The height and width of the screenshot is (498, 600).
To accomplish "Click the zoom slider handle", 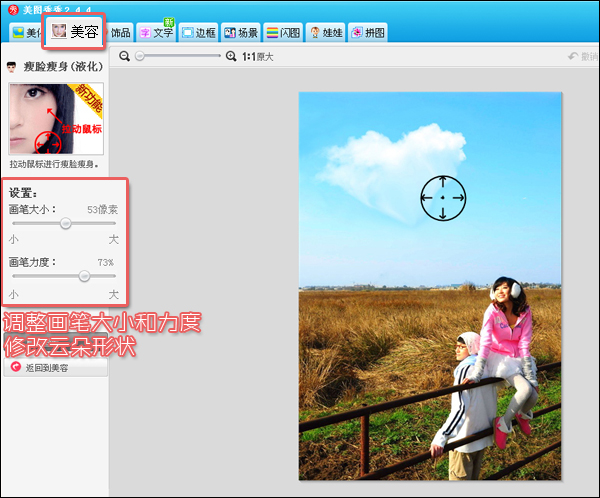I will 140,57.
